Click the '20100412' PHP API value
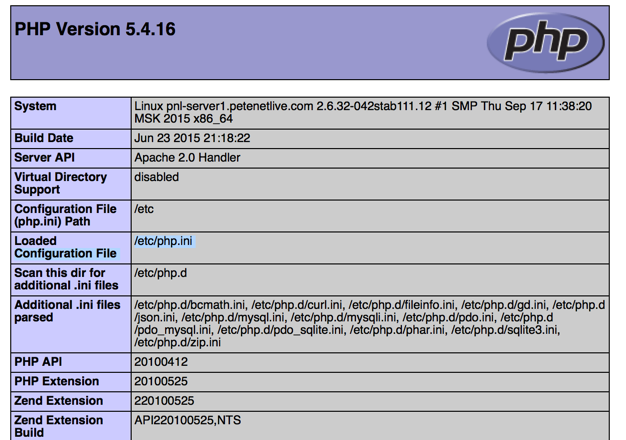Viewport: 626px width, 440px height. coord(161,362)
